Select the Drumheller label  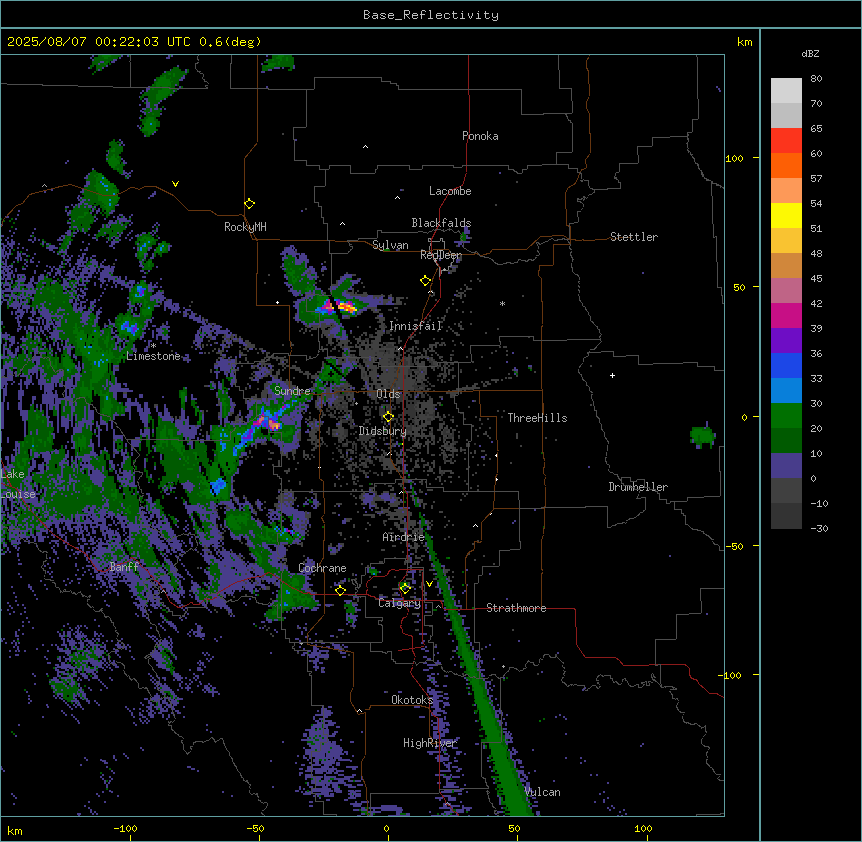(638, 487)
